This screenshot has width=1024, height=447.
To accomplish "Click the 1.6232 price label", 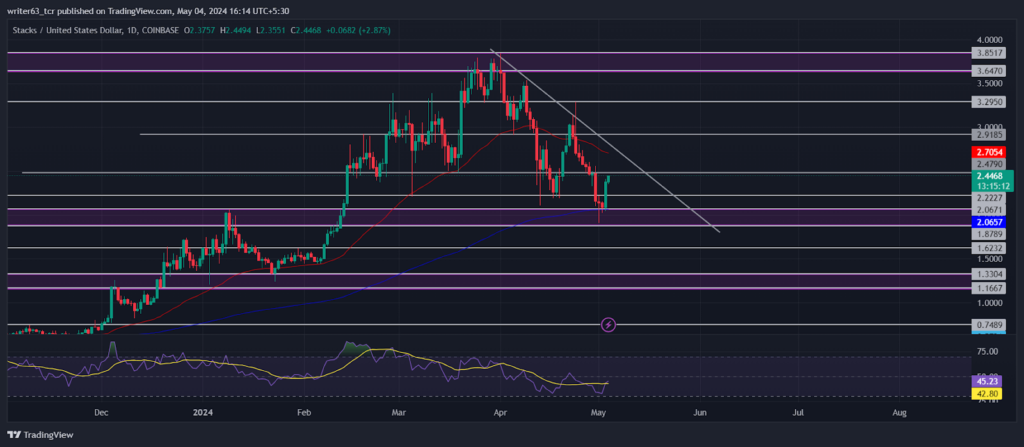I will 987,248.
